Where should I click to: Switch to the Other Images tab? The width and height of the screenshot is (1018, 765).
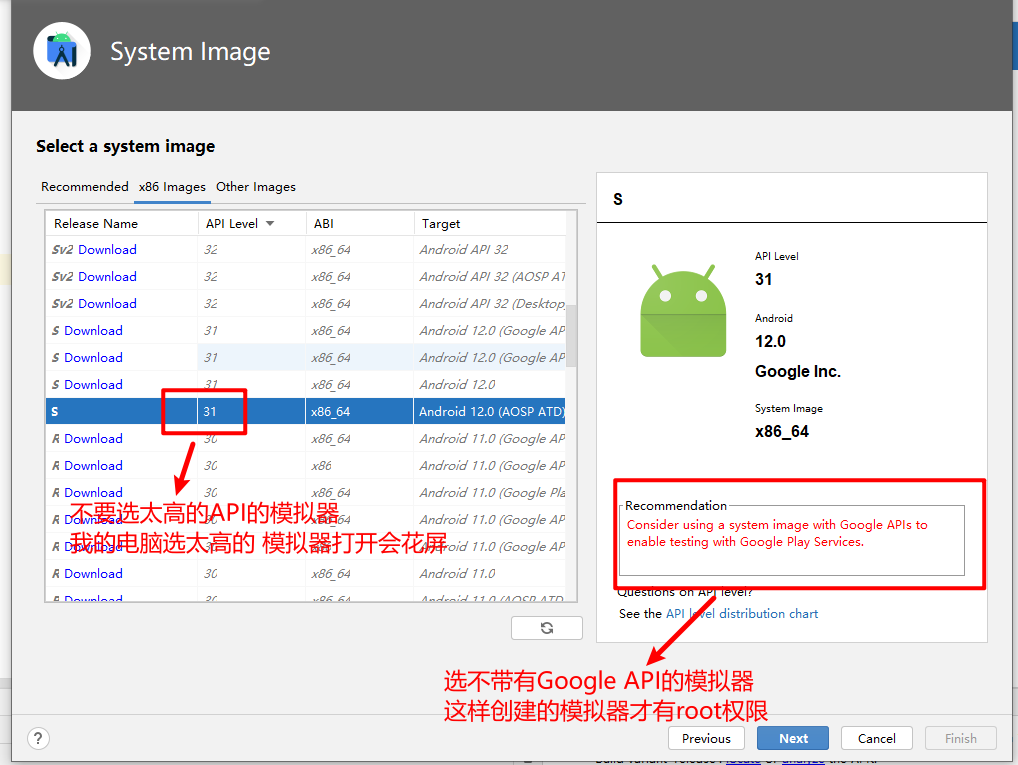[256, 187]
